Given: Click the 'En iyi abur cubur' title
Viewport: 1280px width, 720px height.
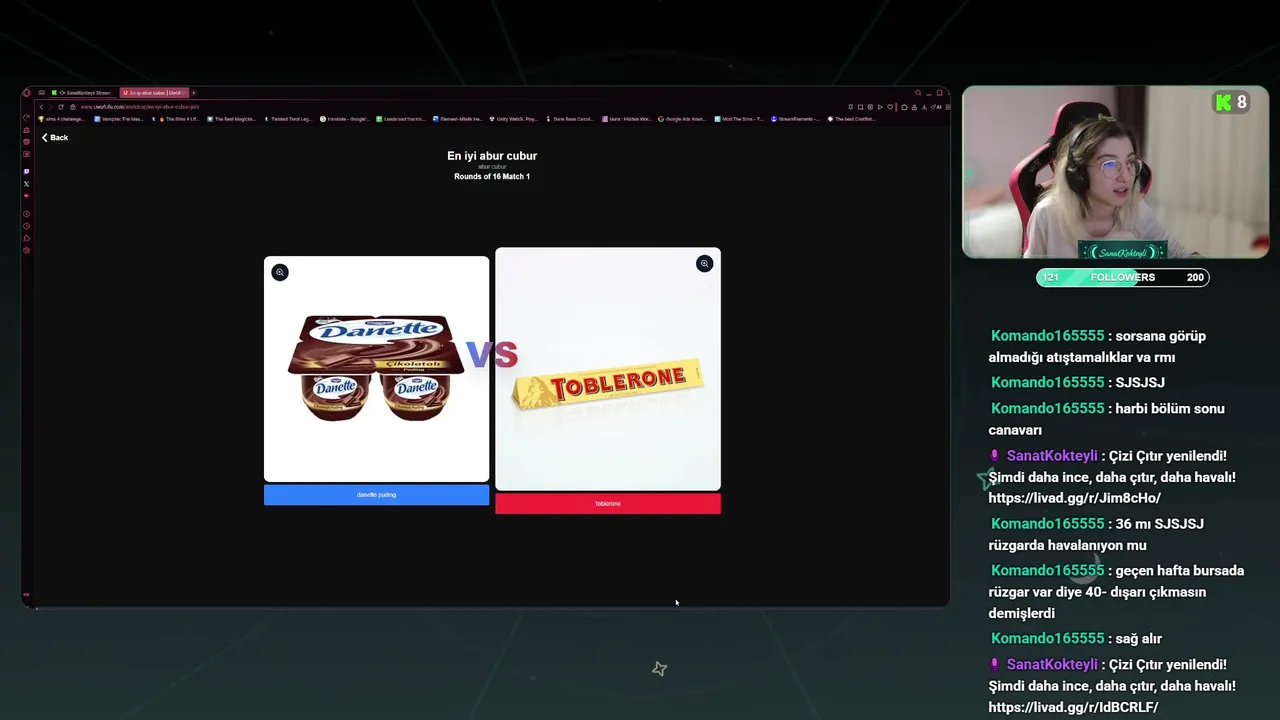Looking at the screenshot, I should click(x=492, y=156).
